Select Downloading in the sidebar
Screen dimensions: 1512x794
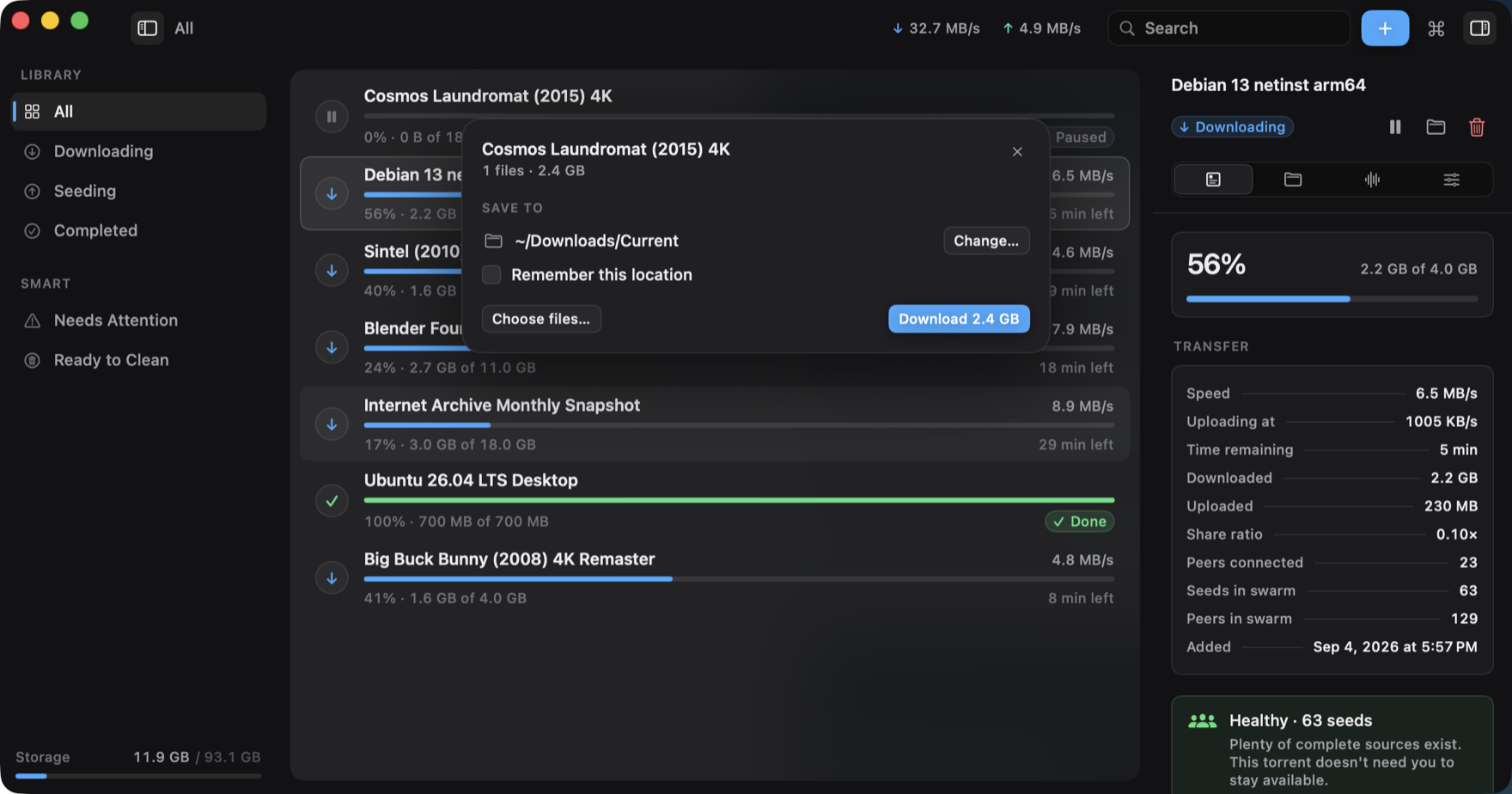138,151
